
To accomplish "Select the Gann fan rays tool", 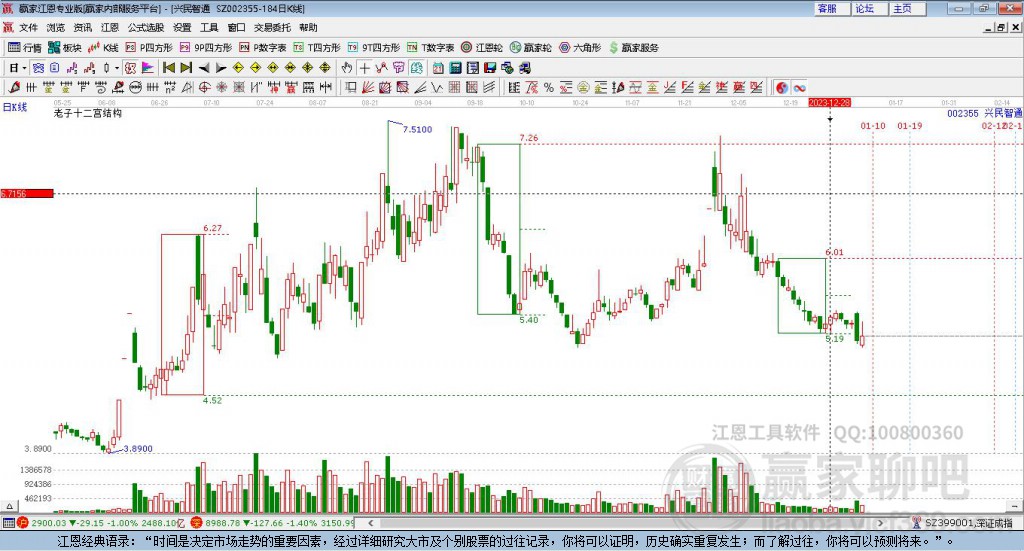I will (x=368, y=87).
